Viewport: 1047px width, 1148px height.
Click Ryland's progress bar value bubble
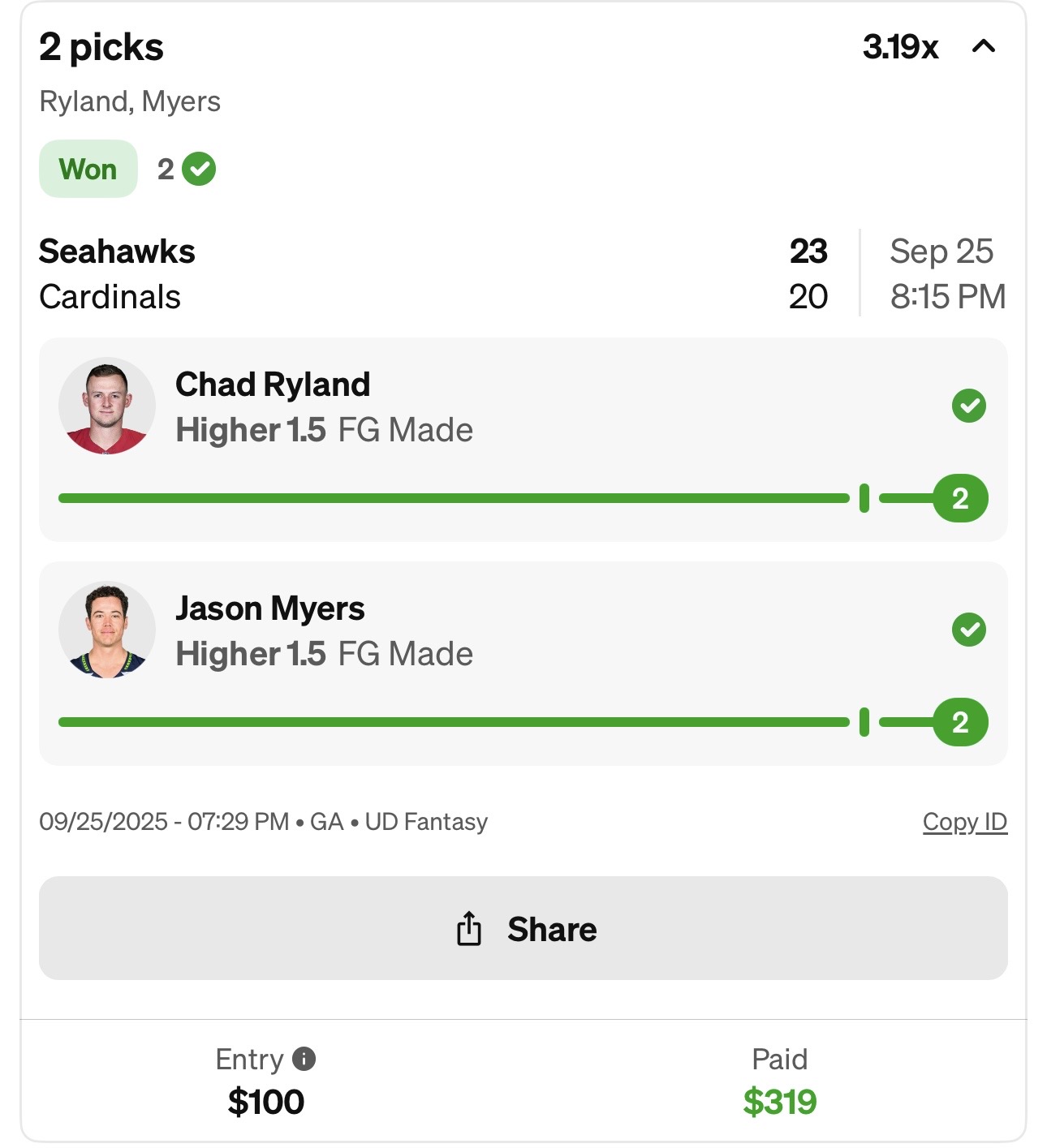click(x=959, y=498)
